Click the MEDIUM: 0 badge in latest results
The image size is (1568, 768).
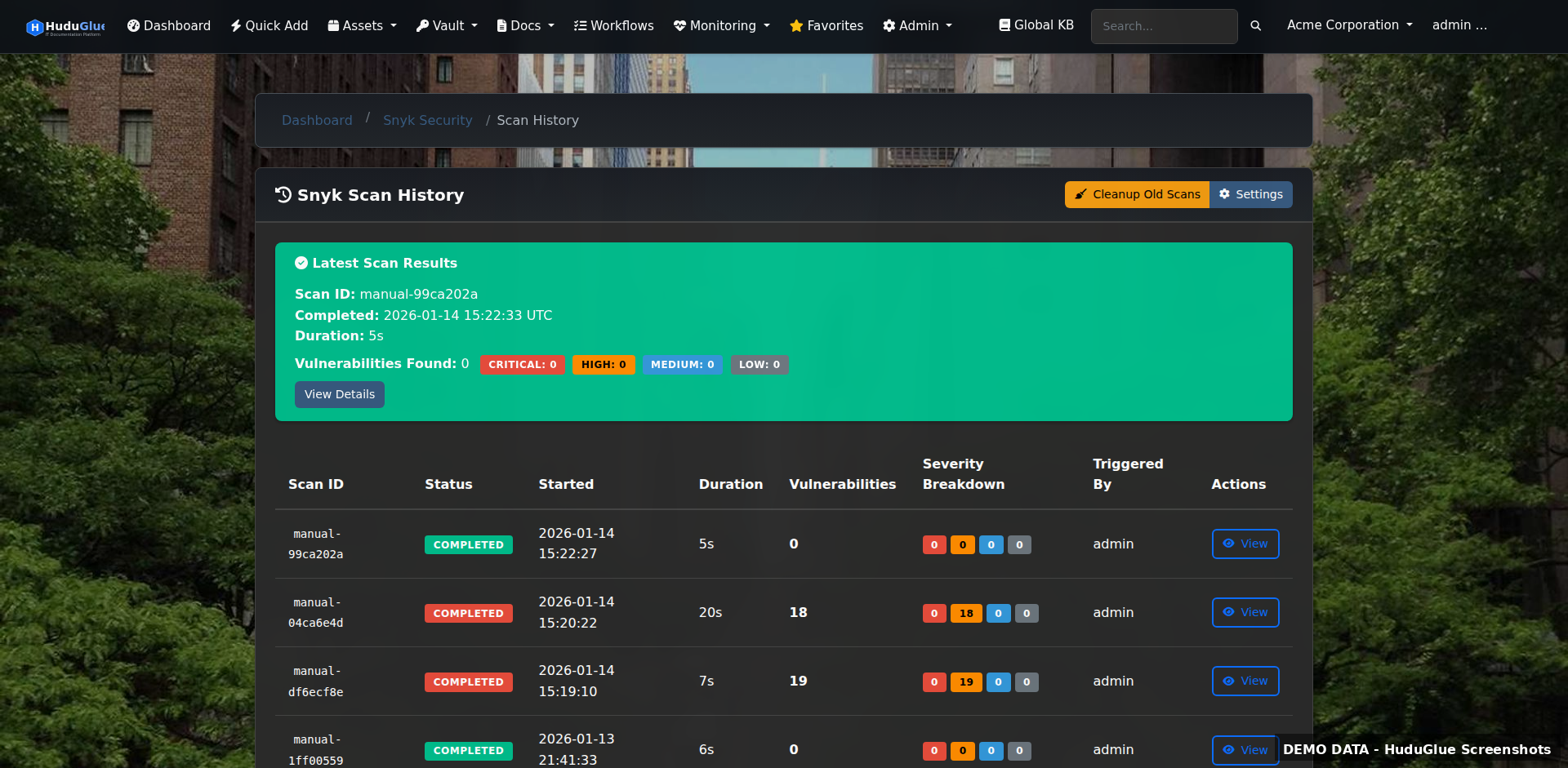(x=683, y=365)
